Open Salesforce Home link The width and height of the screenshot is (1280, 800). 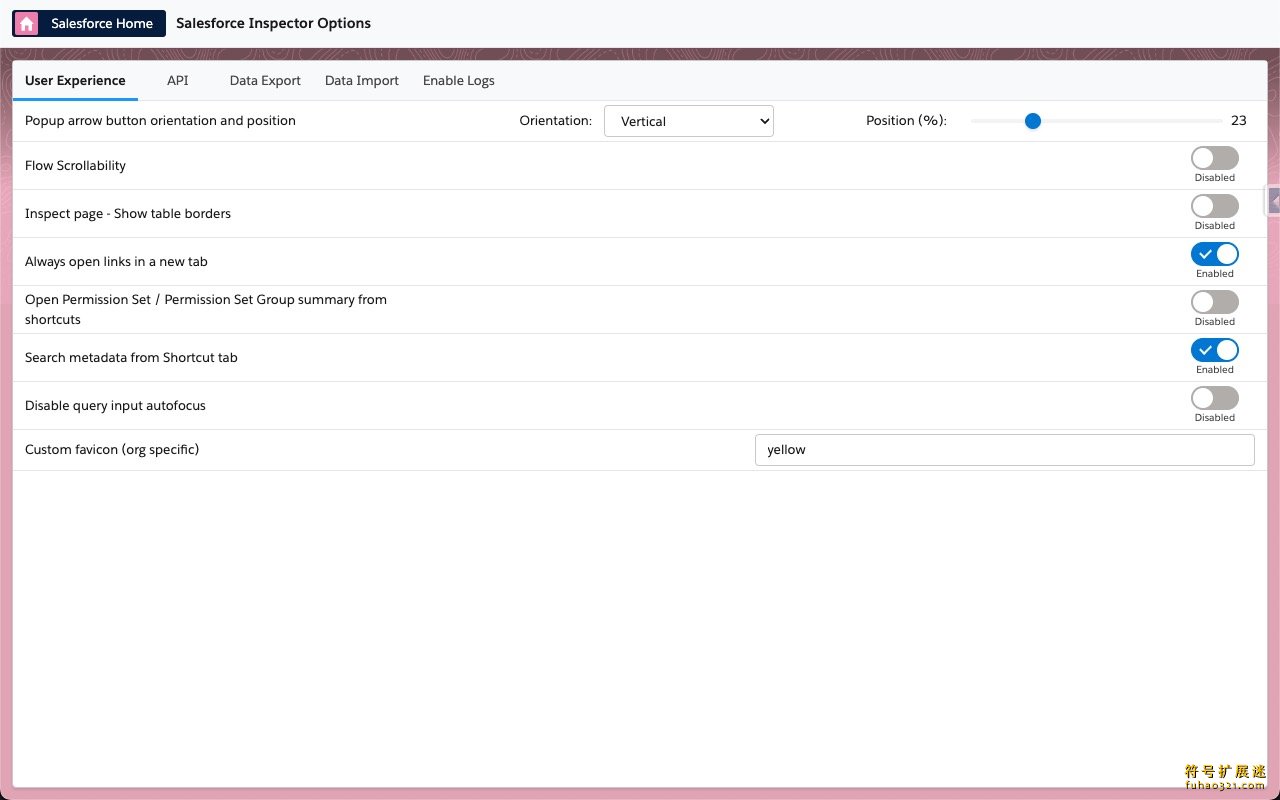tap(89, 24)
